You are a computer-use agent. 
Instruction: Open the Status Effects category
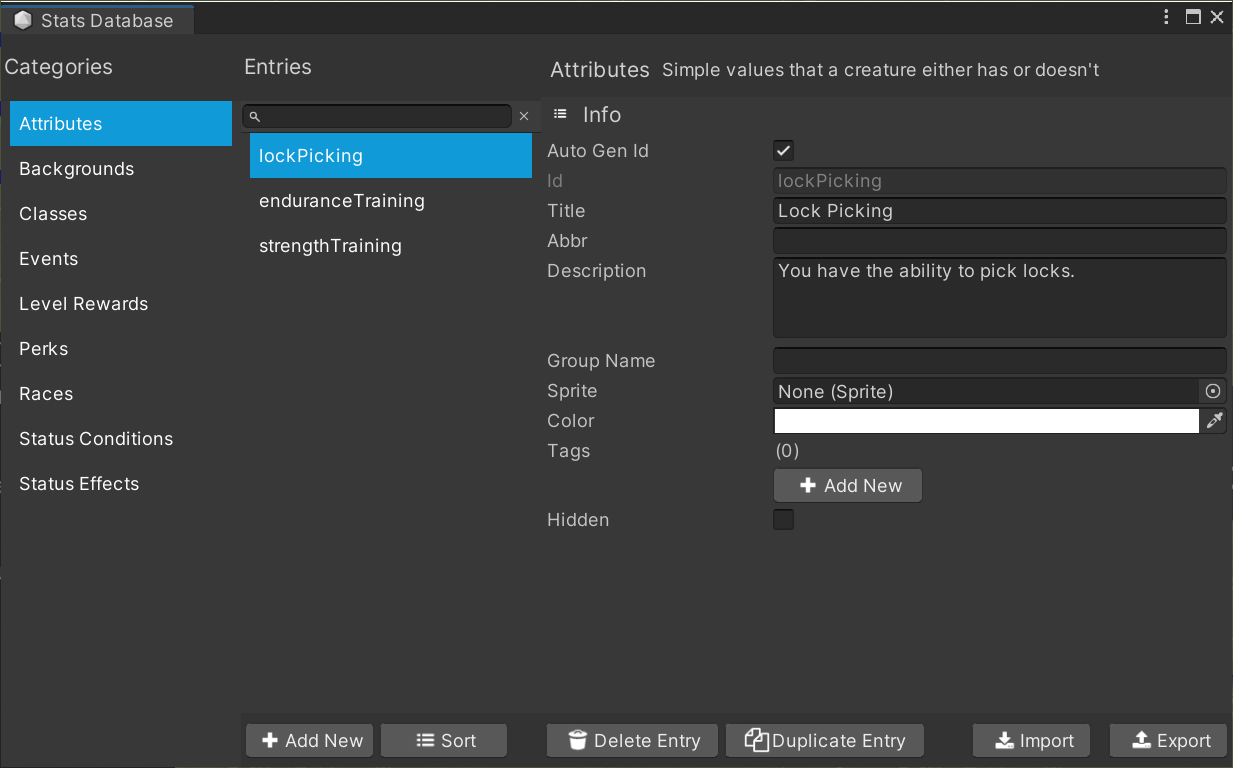point(79,484)
